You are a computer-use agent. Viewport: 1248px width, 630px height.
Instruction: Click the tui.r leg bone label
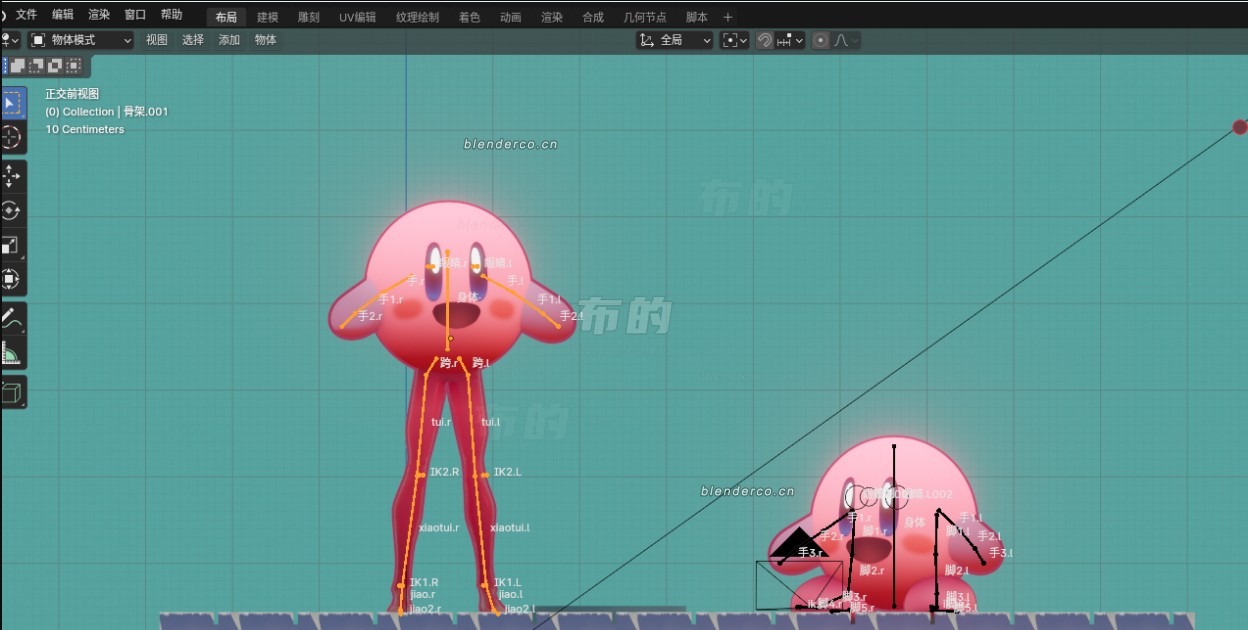[441, 422]
